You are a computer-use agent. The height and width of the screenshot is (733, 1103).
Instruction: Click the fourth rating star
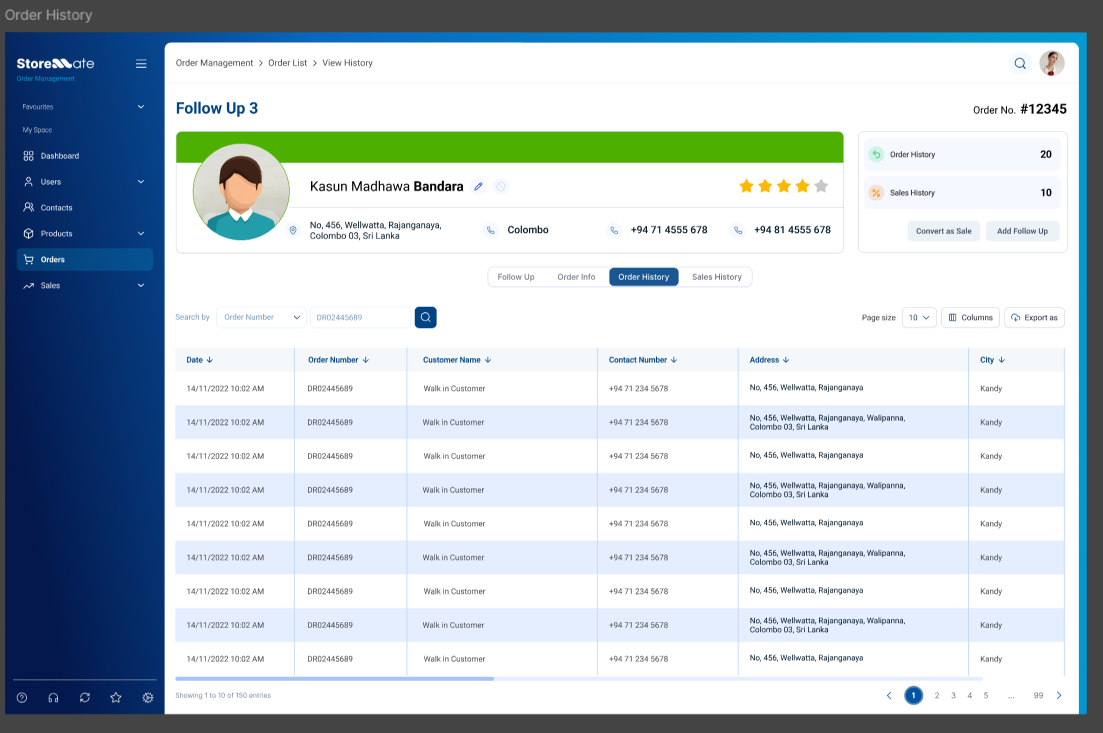803,186
